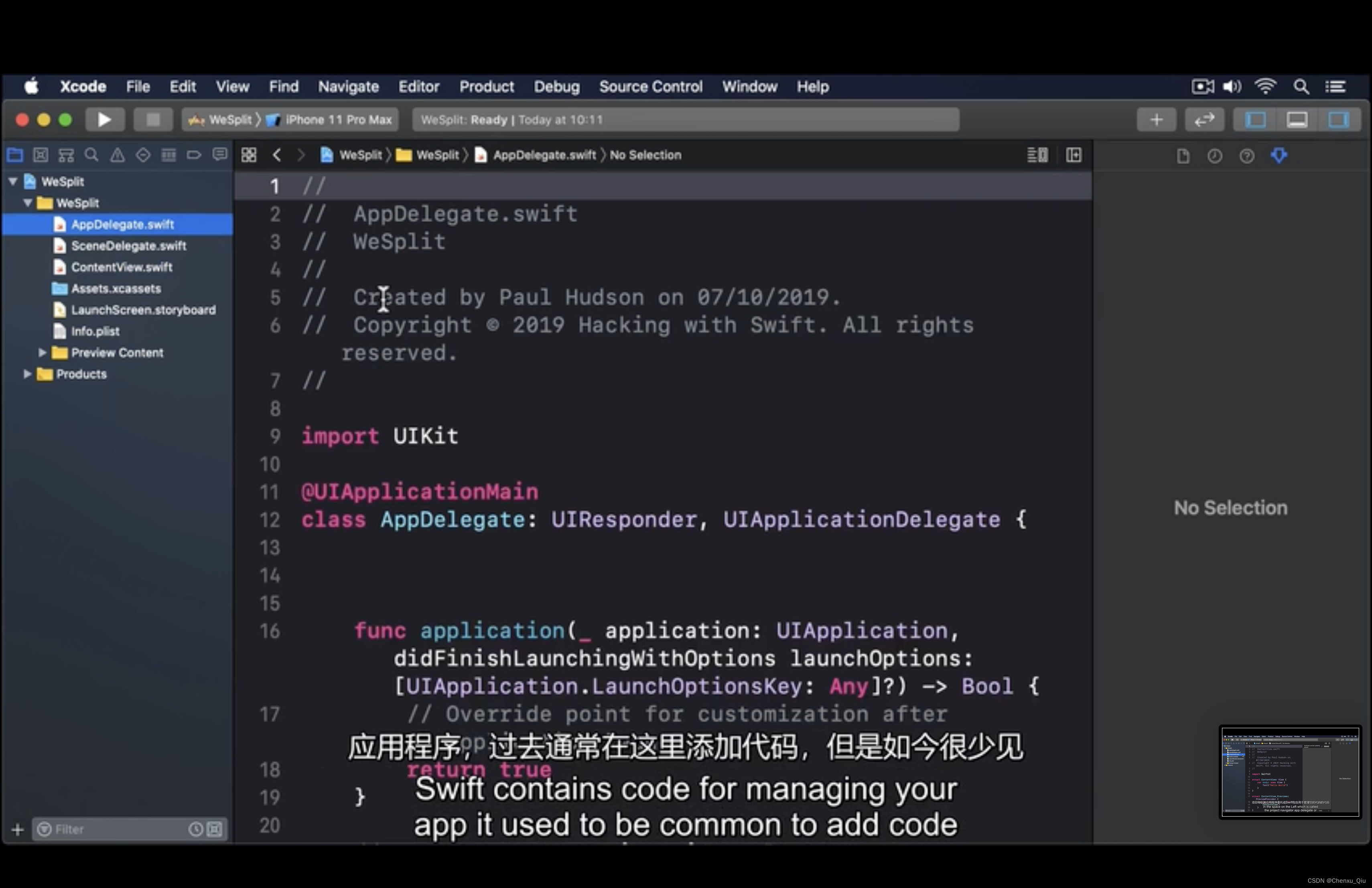Click AppDelegate.swift in the jump bar

pos(544,155)
